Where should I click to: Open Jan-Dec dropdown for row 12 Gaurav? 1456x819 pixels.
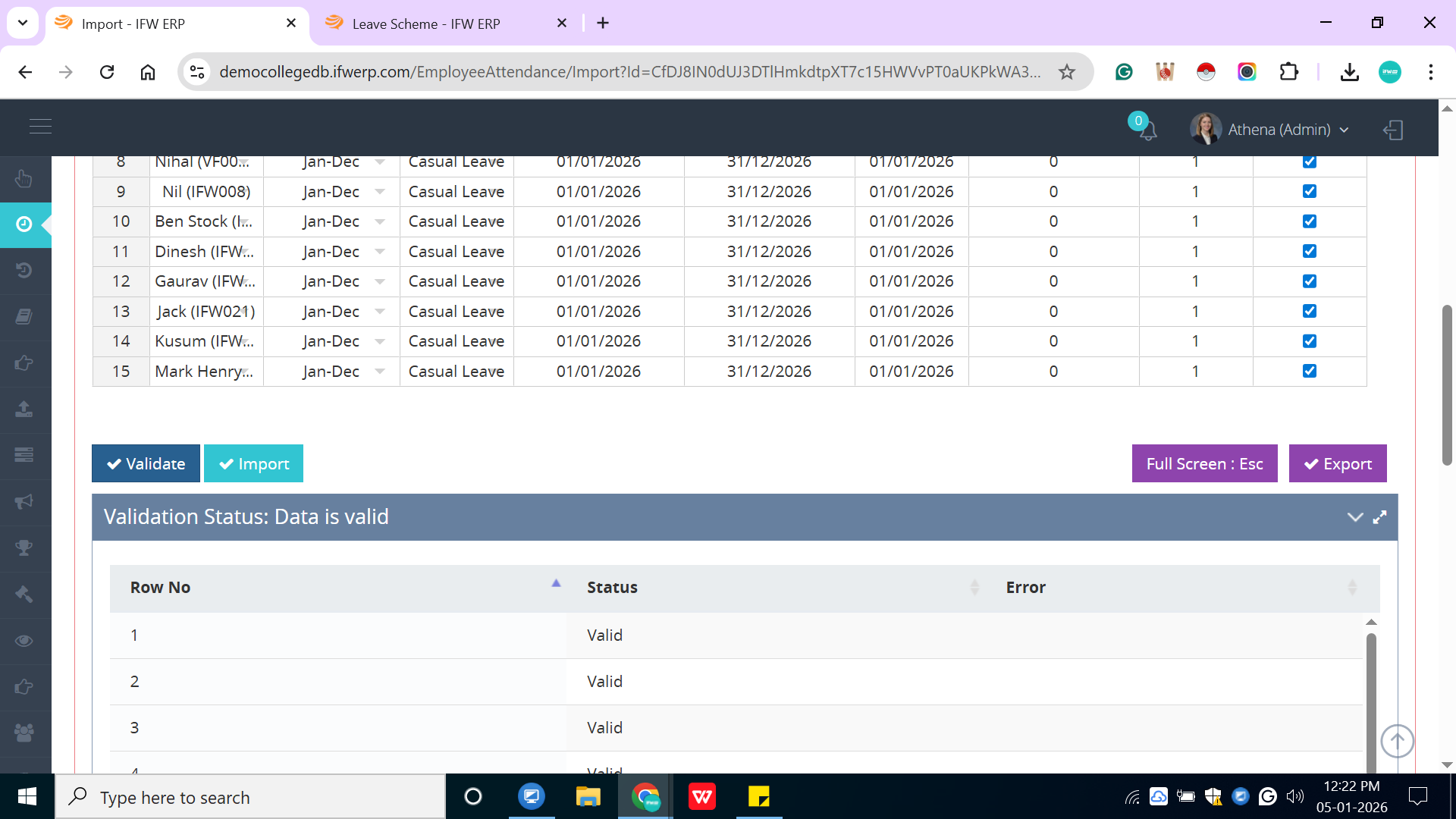click(x=380, y=281)
